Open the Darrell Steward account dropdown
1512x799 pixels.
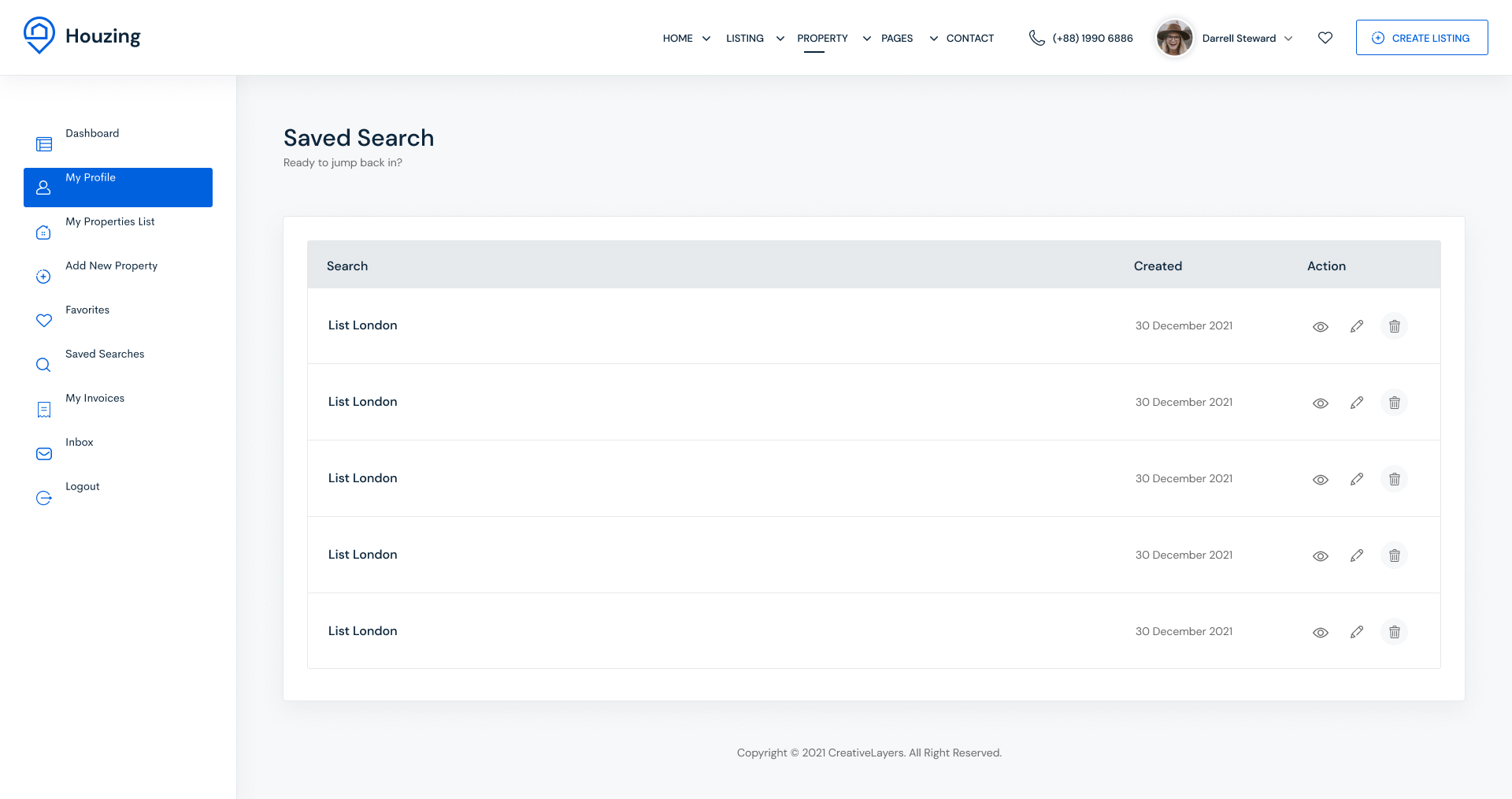1288,39
